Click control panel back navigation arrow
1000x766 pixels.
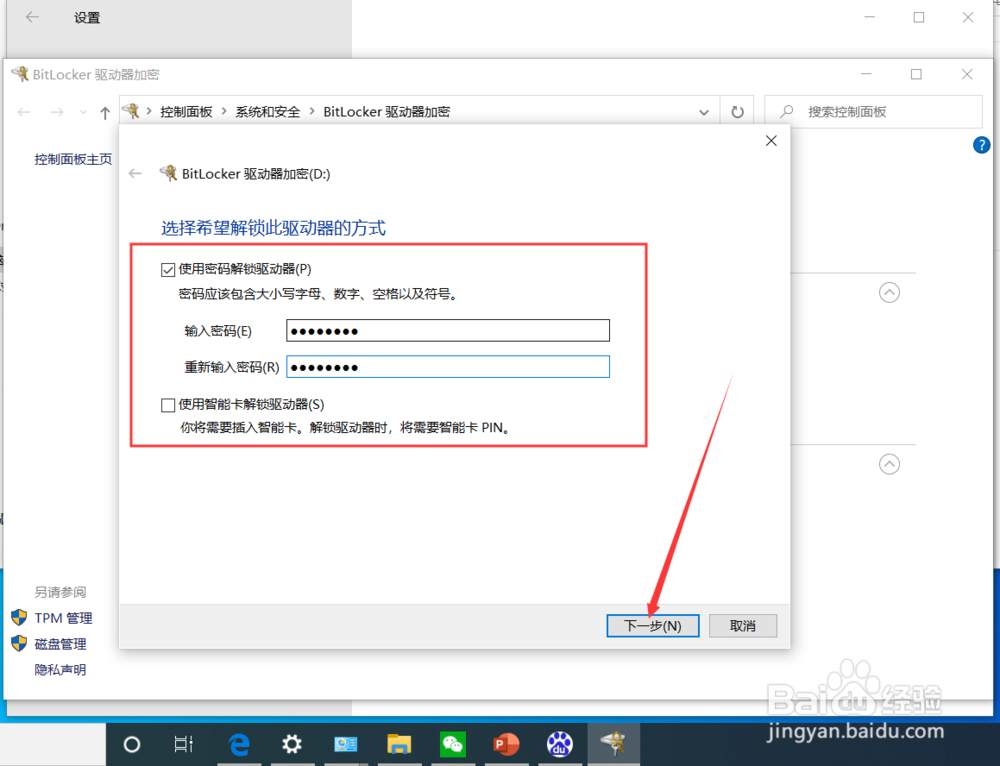coord(24,112)
